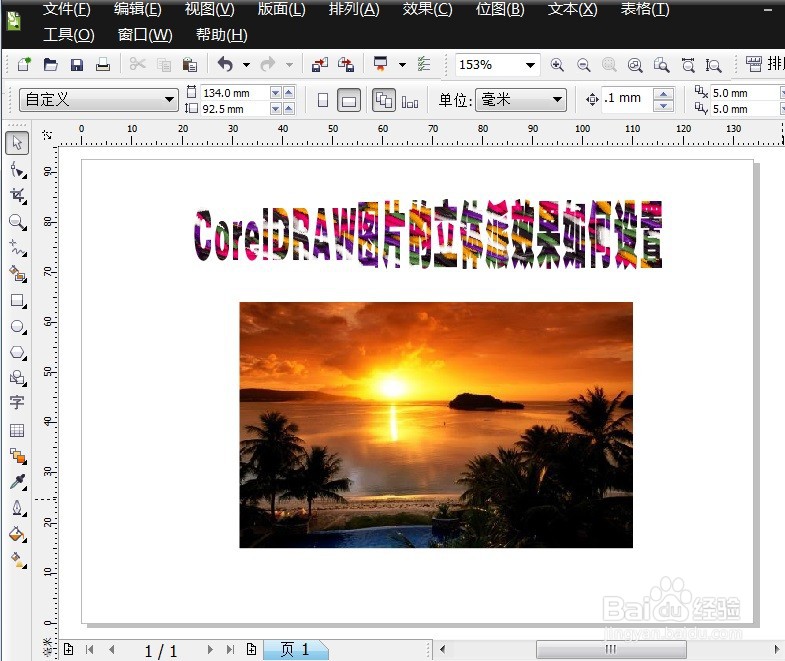Click the duplicate distance 5.0 mm X field
Image resolution: width=785 pixels, height=661 pixels.
pyautogui.click(x=745, y=93)
